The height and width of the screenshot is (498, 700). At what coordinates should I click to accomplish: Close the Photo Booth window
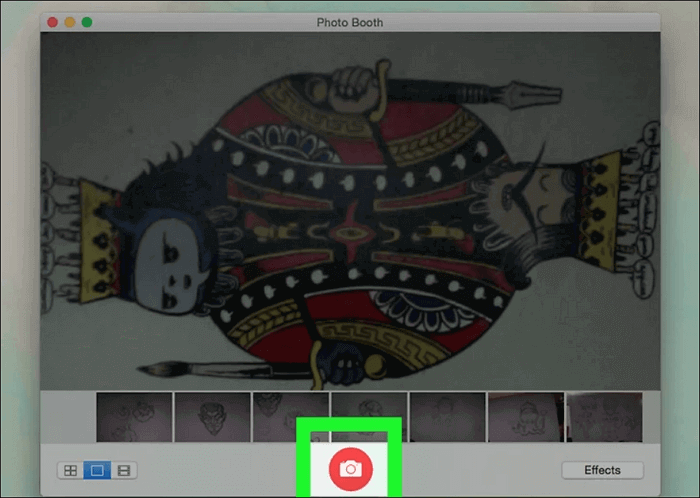click(x=53, y=22)
